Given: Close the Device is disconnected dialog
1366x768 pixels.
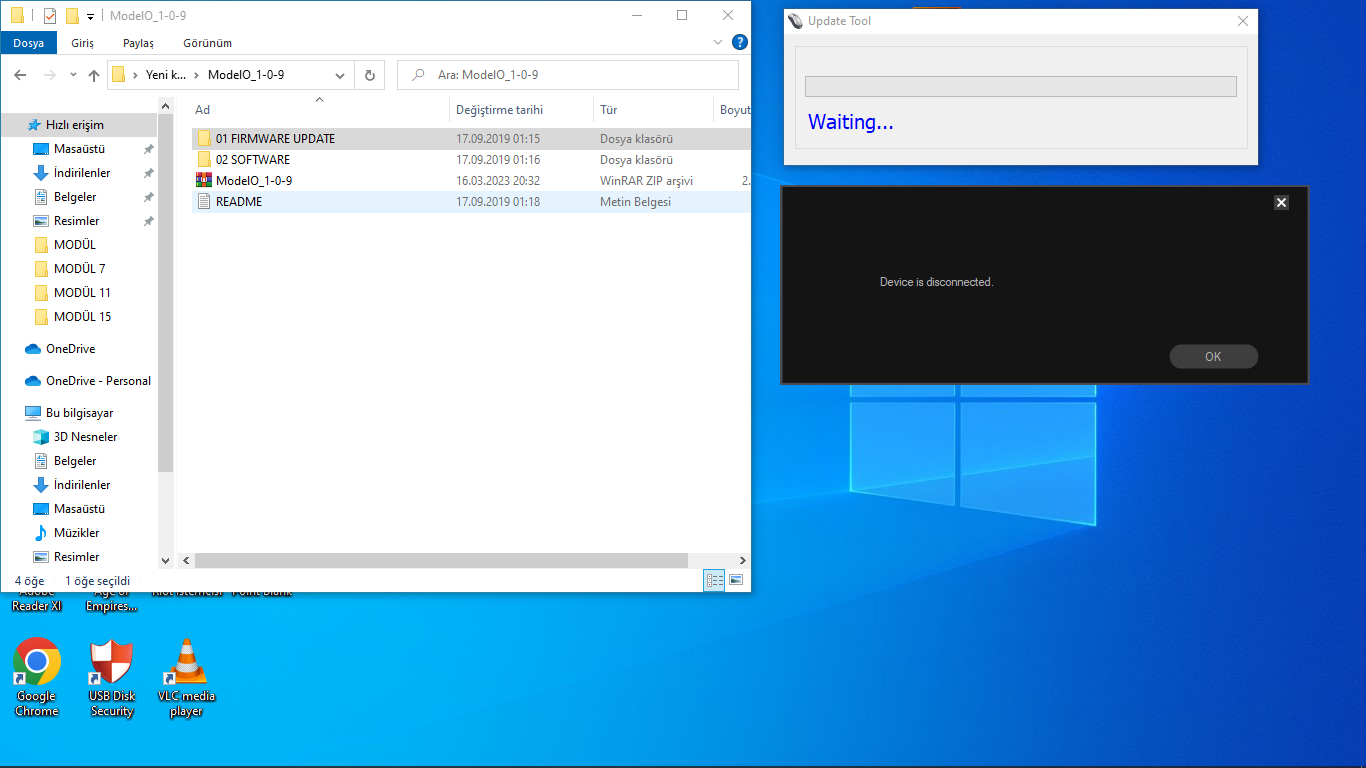Looking at the screenshot, I should [1281, 202].
